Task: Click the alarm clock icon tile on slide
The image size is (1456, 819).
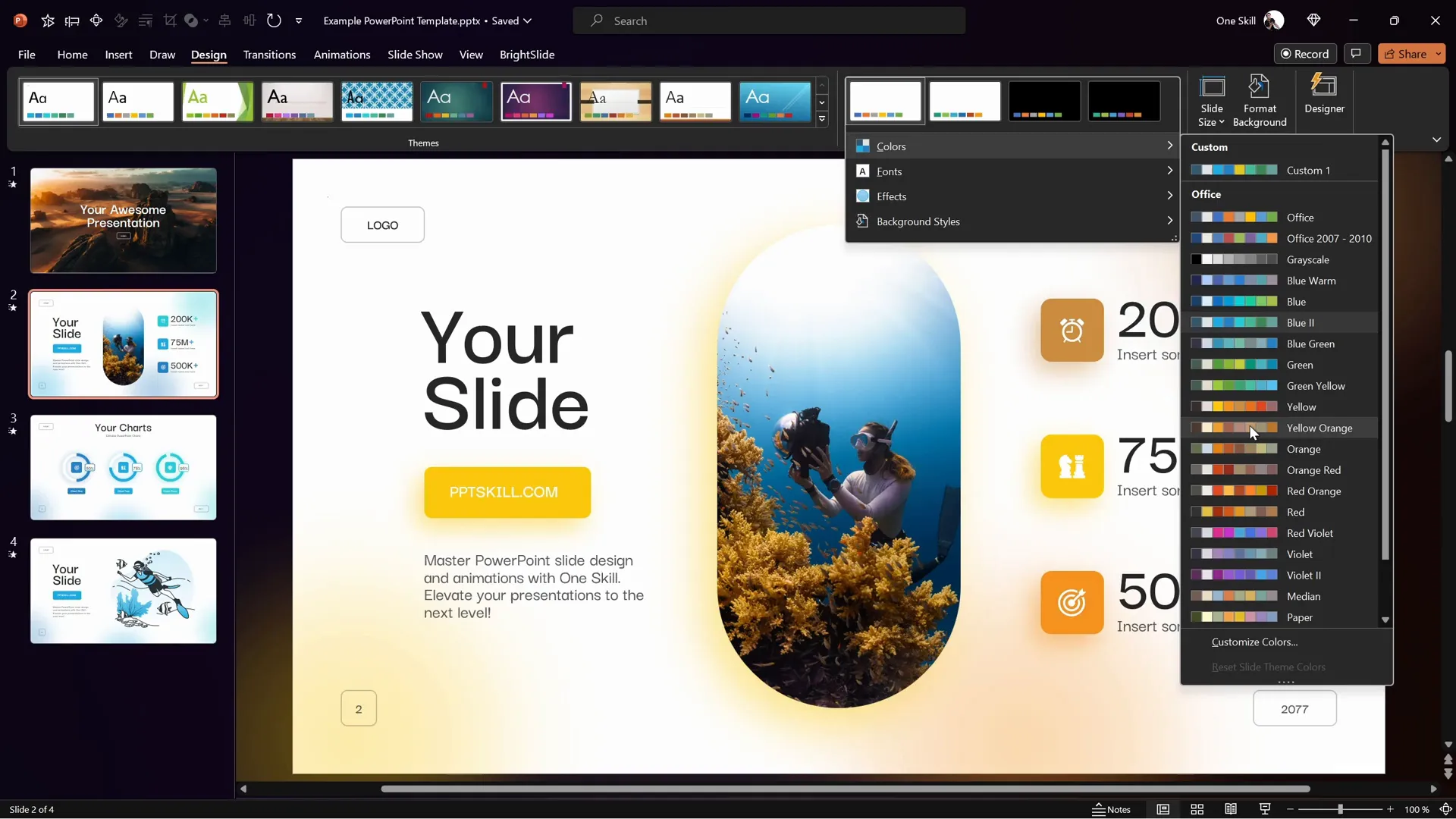Action: click(x=1072, y=330)
